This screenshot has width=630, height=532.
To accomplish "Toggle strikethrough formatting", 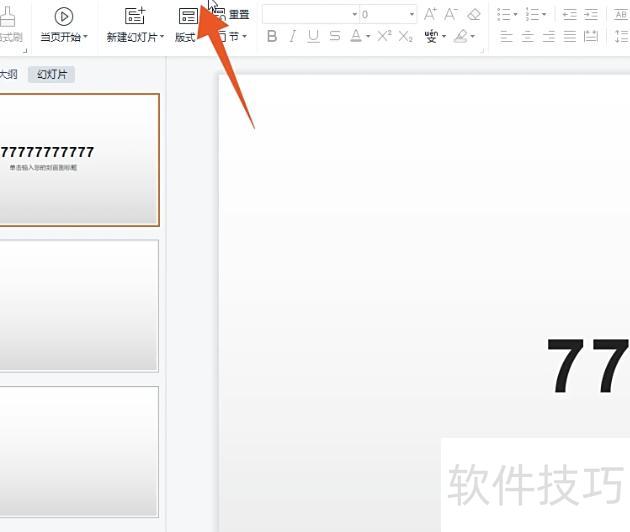I will (334, 37).
